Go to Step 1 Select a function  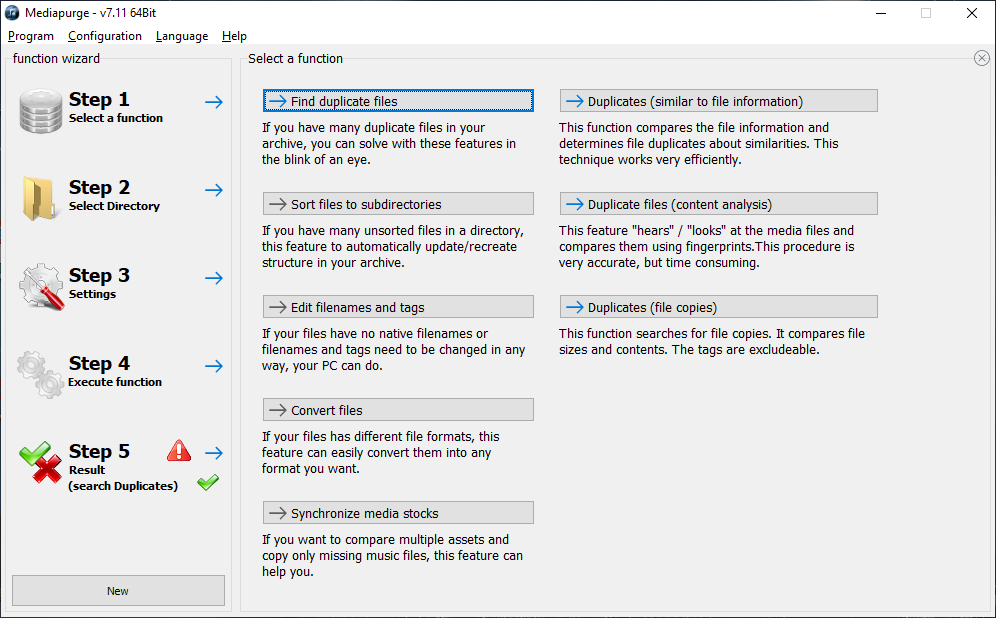[116, 107]
